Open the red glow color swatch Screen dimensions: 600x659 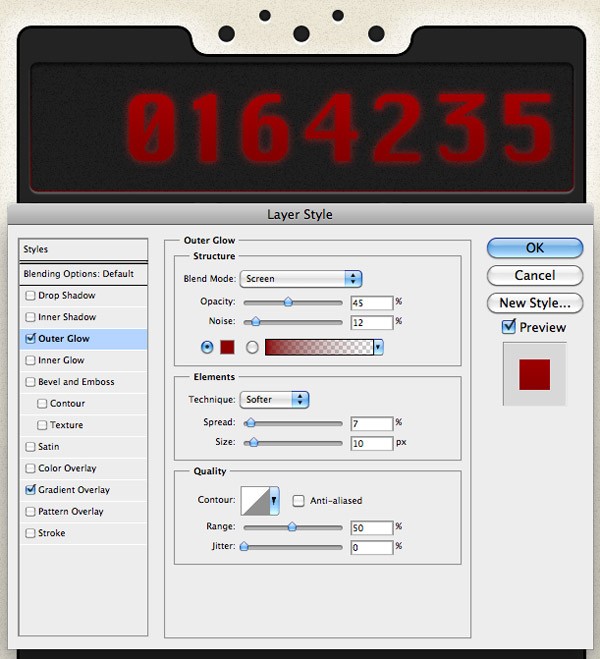[x=227, y=347]
